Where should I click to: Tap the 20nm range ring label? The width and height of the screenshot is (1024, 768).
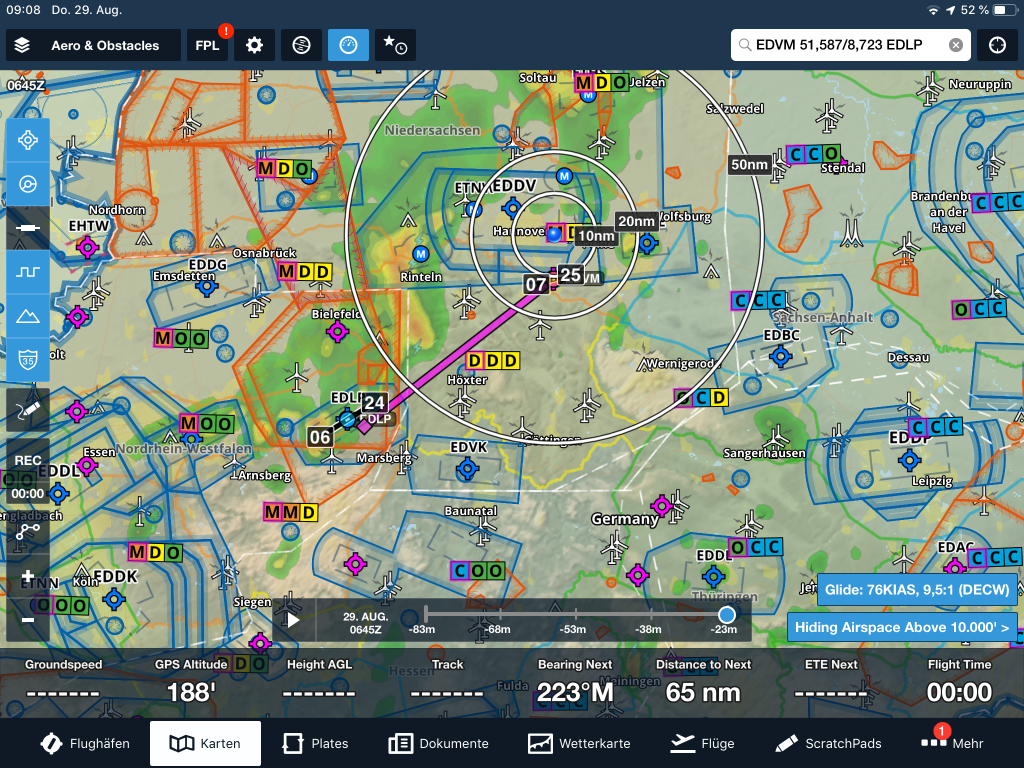[x=636, y=221]
